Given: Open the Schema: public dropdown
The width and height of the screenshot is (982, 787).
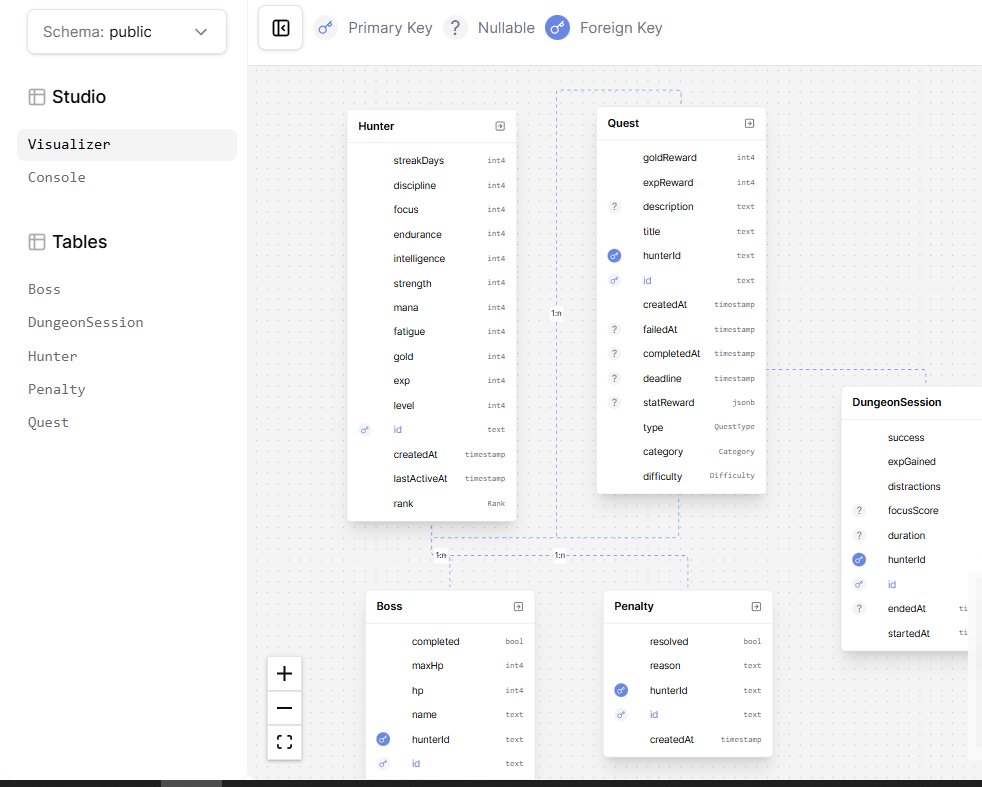Looking at the screenshot, I should (x=127, y=32).
